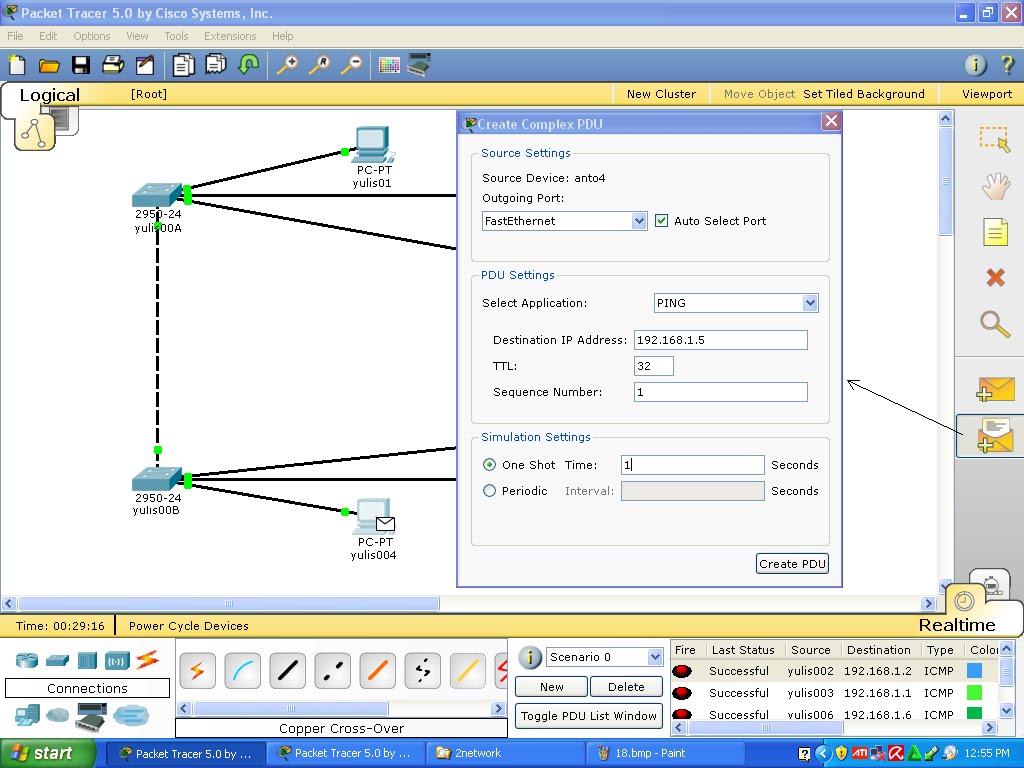Fire the yulis003 PDU red button
The image size is (1024, 768).
(x=682, y=693)
